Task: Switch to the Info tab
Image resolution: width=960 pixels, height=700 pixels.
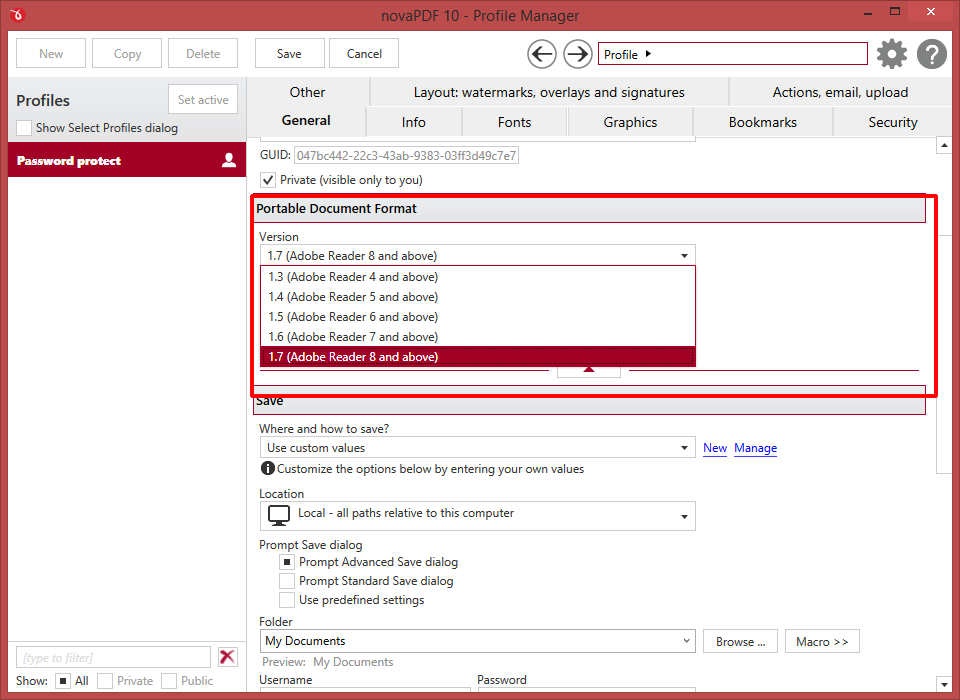Action: pos(414,122)
